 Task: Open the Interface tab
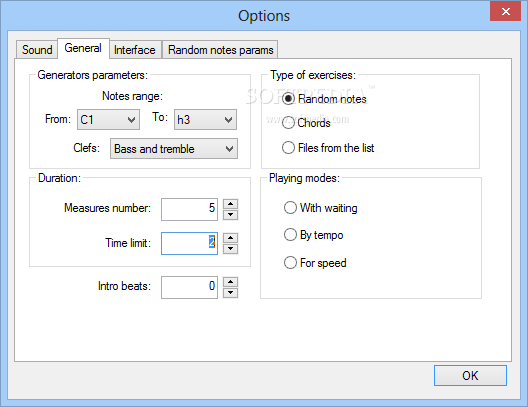pyautogui.click(x=135, y=50)
